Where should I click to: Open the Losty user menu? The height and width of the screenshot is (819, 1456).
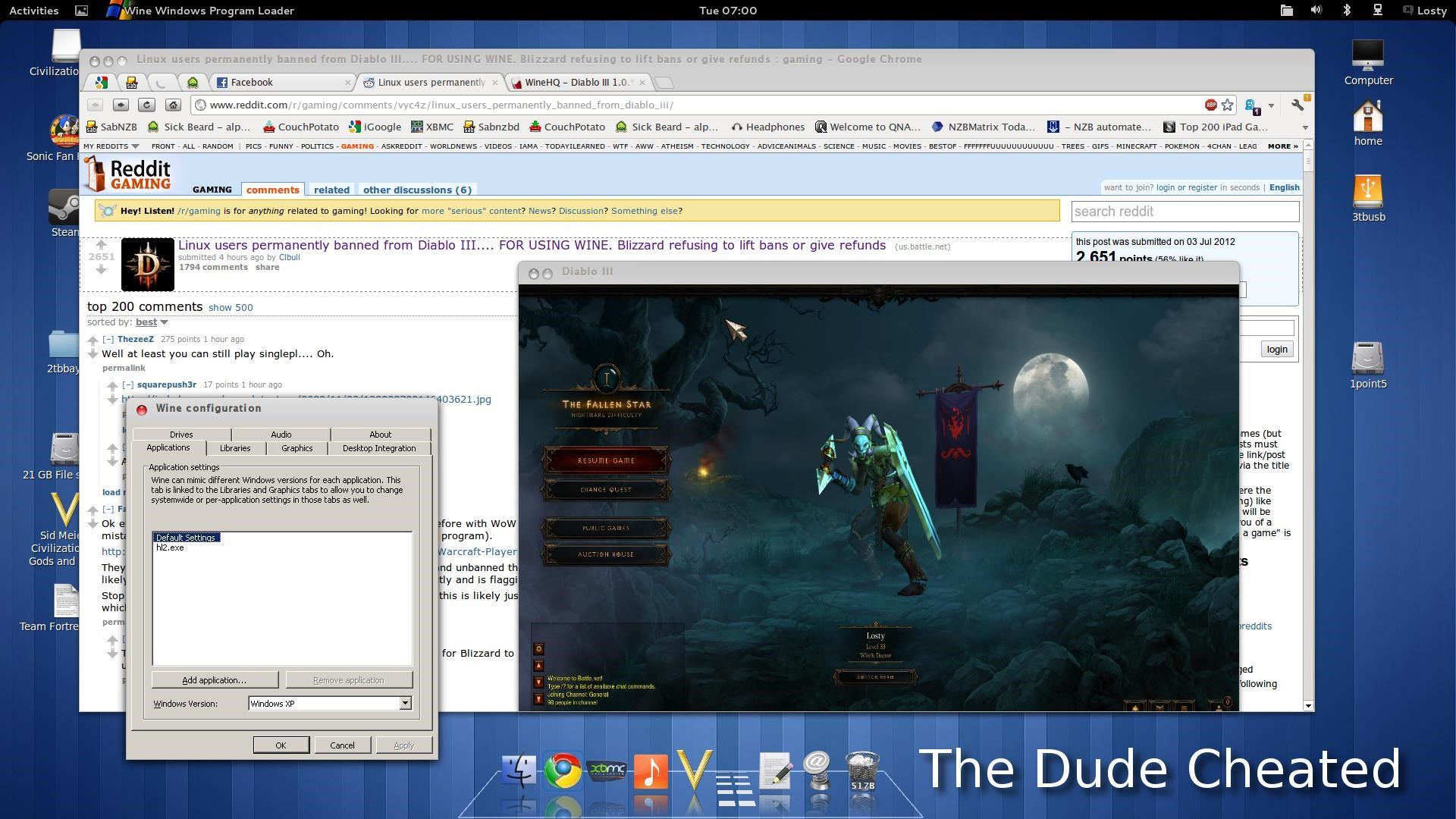1424,10
